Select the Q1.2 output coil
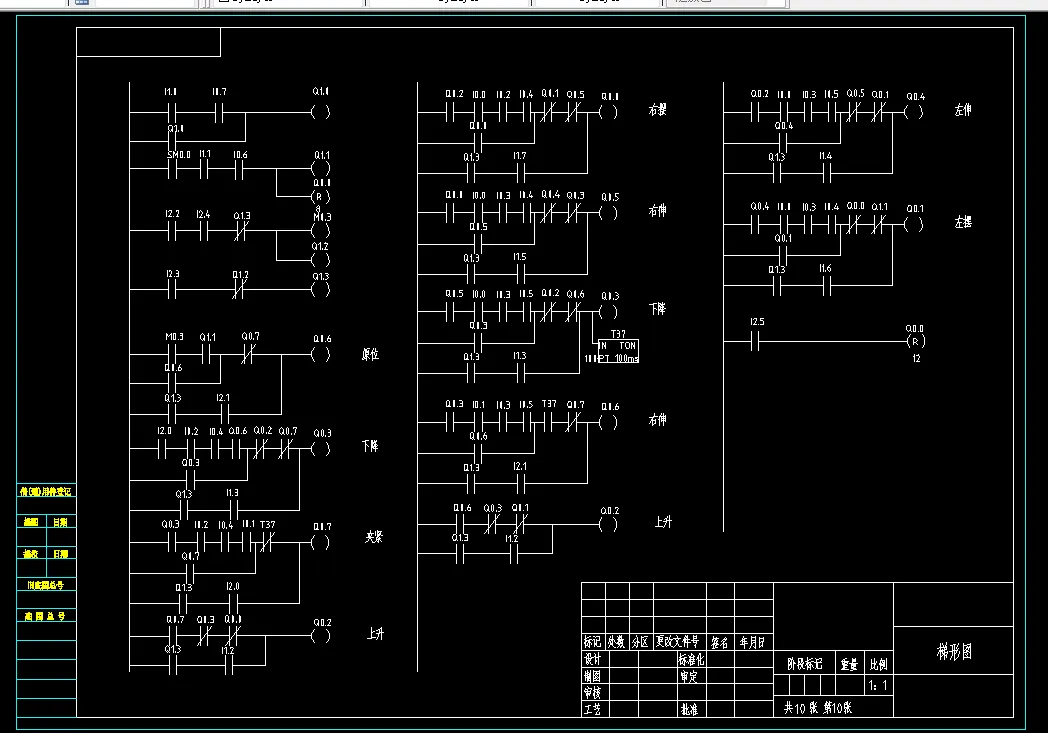Image resolution: width=1048 pixels, height=733 pixels. coord(321,259)
